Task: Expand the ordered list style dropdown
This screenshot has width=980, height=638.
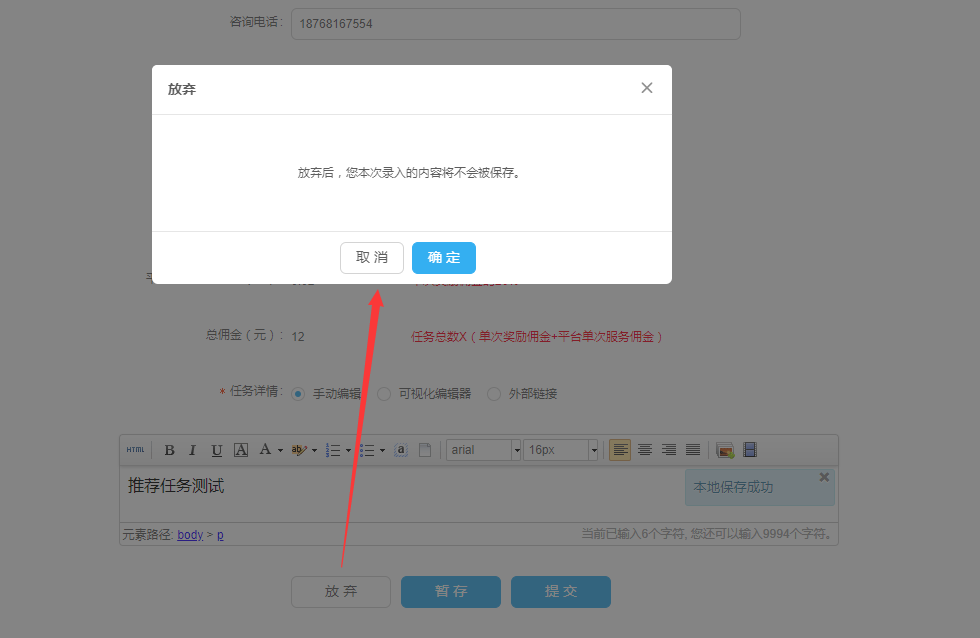Action: pyautogui.click(x=348, y=450)
